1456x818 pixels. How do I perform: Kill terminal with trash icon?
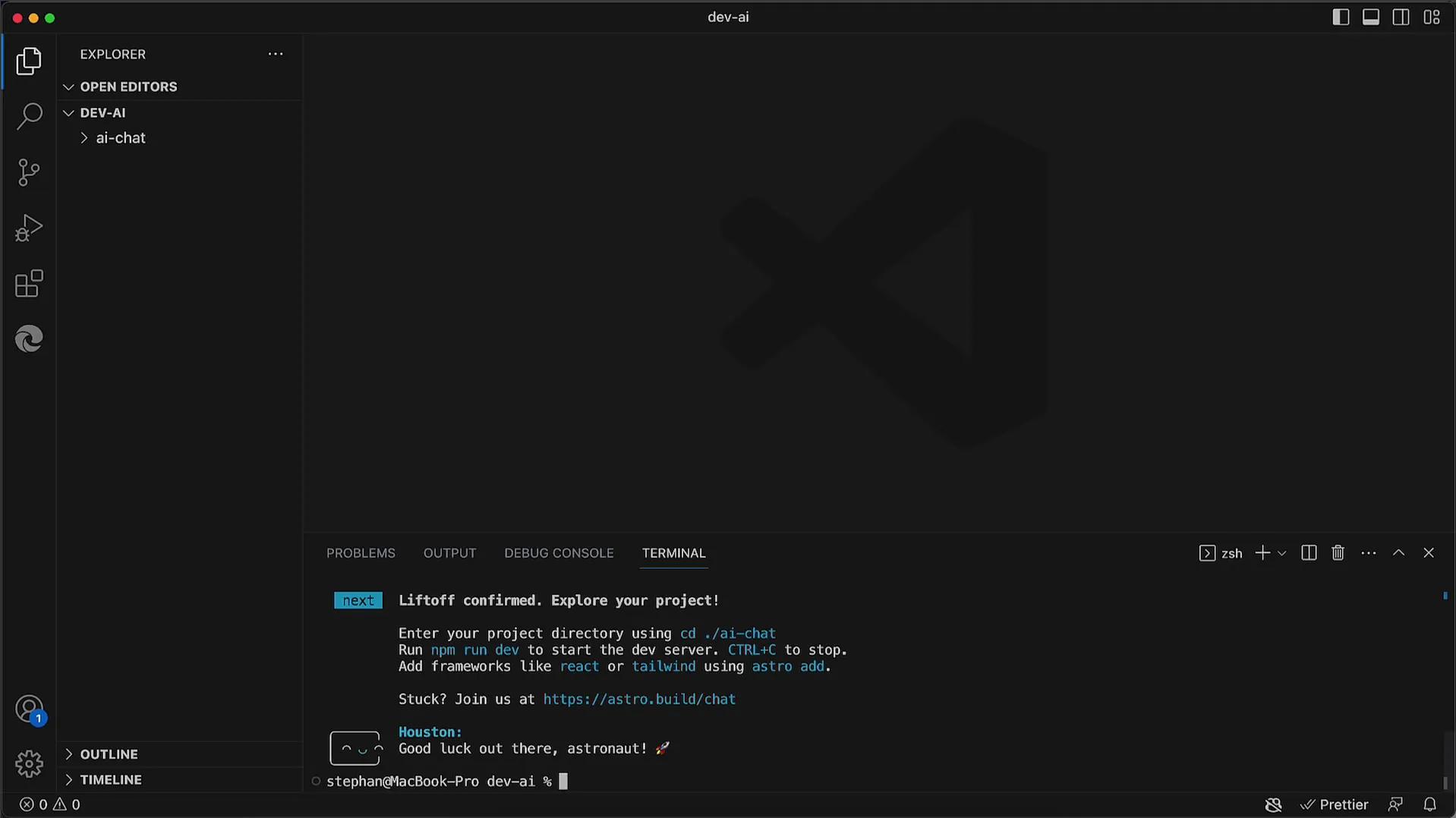click(1338, 553)
